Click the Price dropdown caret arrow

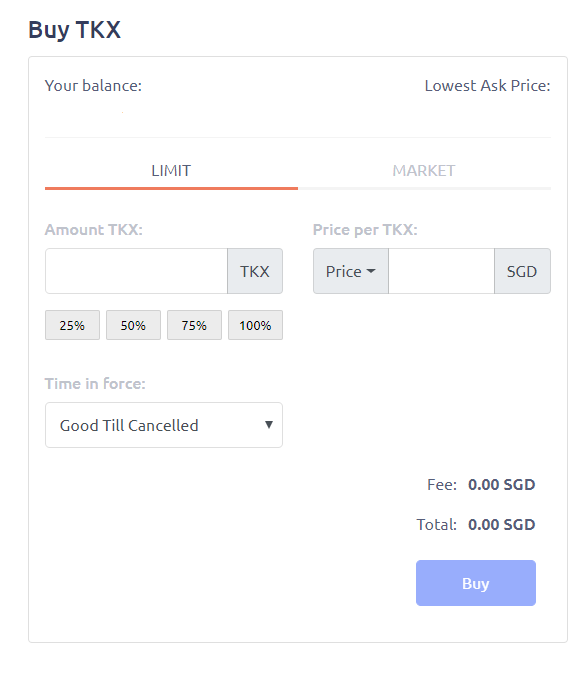(371, 271)
